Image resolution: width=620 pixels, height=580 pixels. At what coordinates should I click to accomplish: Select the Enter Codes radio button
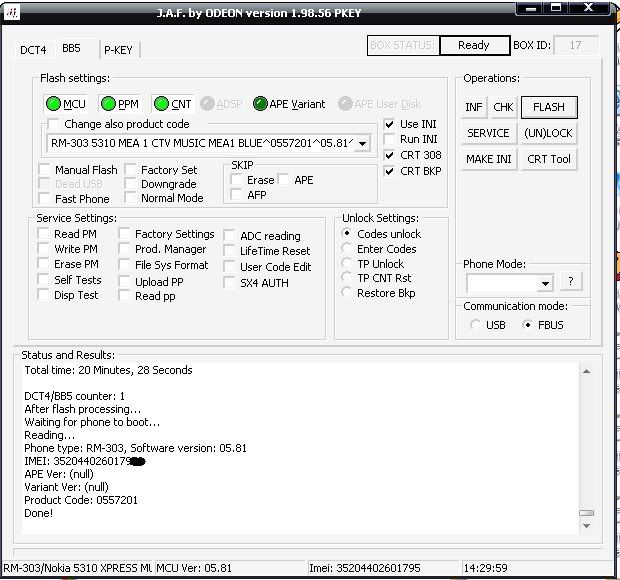(x=347, y=248)
